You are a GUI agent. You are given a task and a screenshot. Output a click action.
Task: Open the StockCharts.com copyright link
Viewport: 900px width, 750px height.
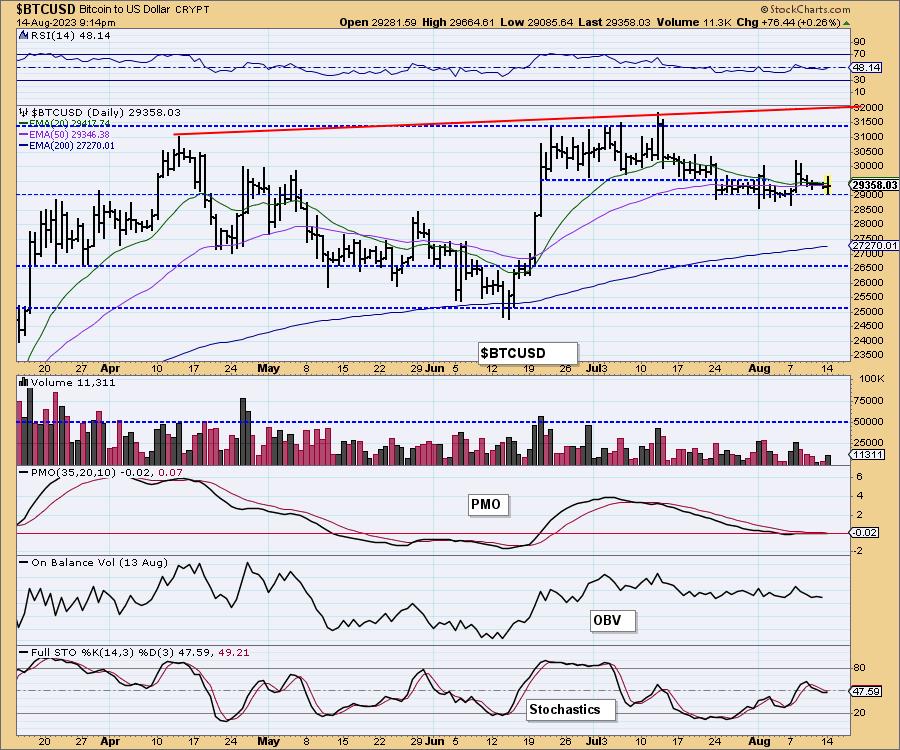click(806, 9)
